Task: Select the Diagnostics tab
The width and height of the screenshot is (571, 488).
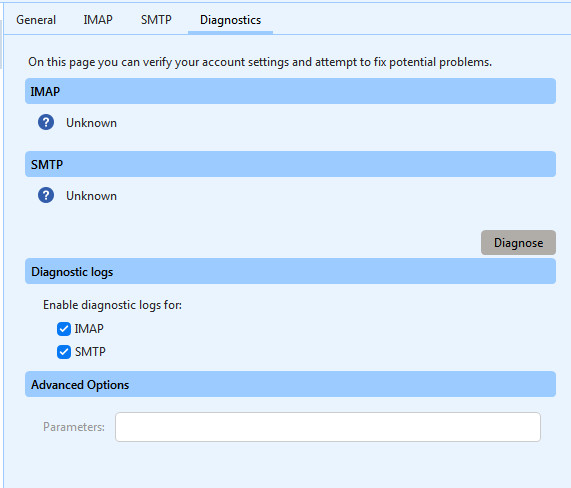Action: [x=231, y=20]
